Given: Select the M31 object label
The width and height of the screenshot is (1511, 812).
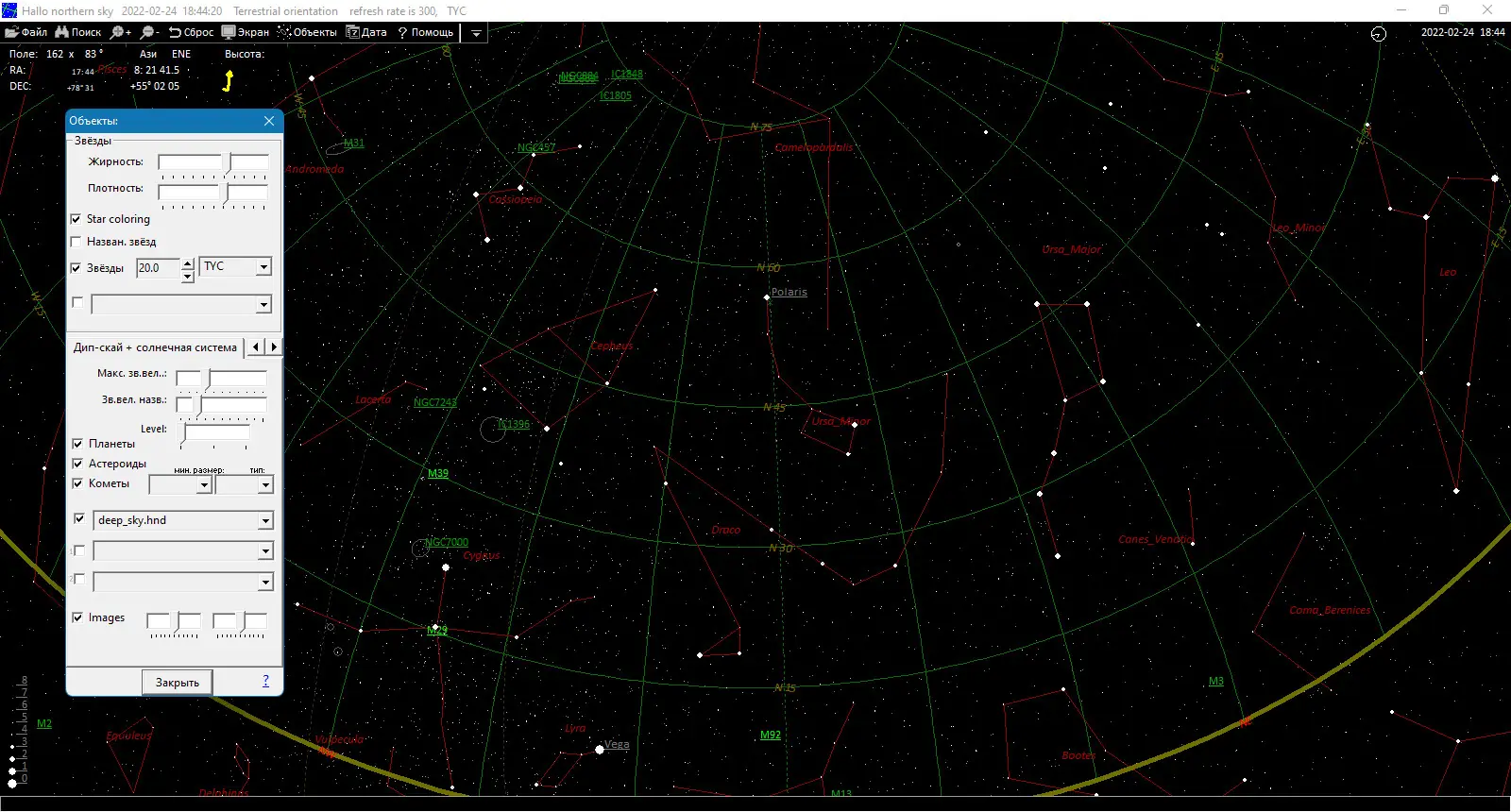Looking at the screenshot, I should tap(354, 144).
